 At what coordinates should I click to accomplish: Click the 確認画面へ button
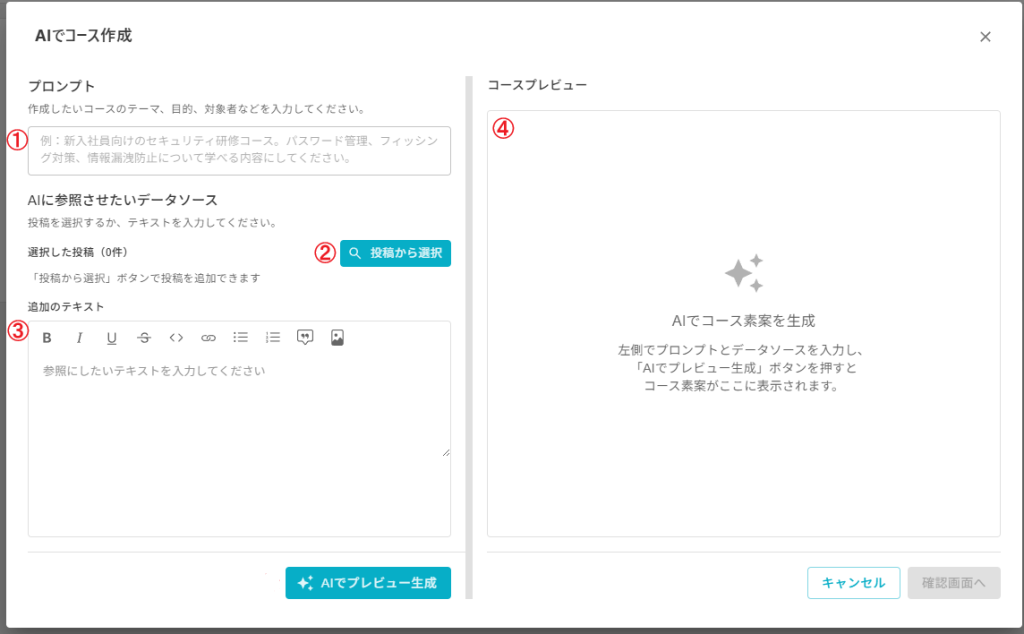click(x=953, y=583)
